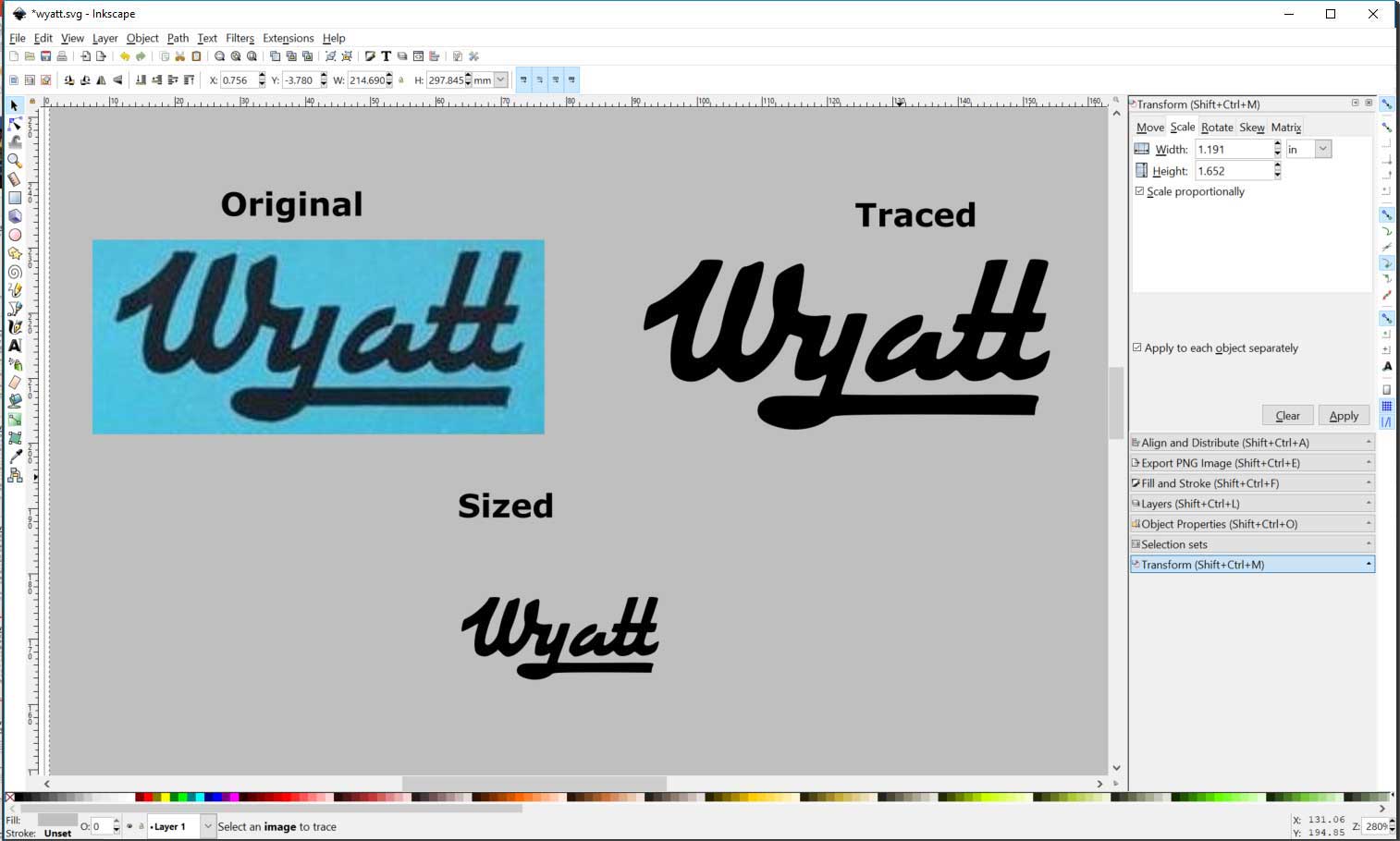Click the Paste clipboard icon
Image resolution: width=1400 pixels, height=841 pixels.
click(x=196, y=56)
